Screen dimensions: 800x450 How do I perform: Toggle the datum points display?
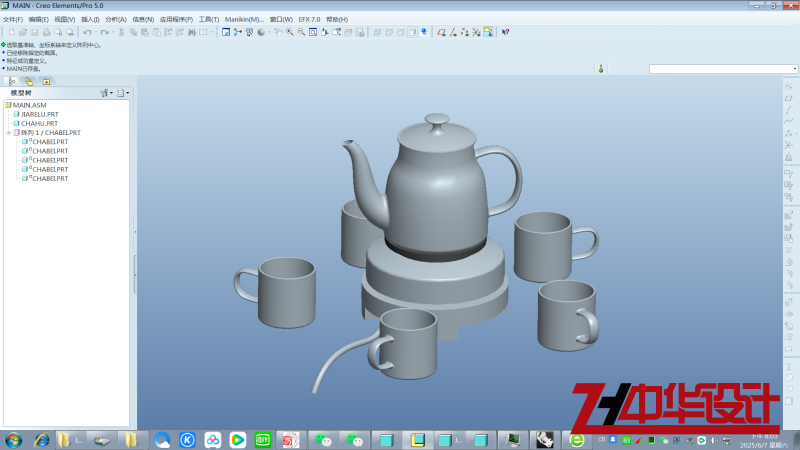465,32
